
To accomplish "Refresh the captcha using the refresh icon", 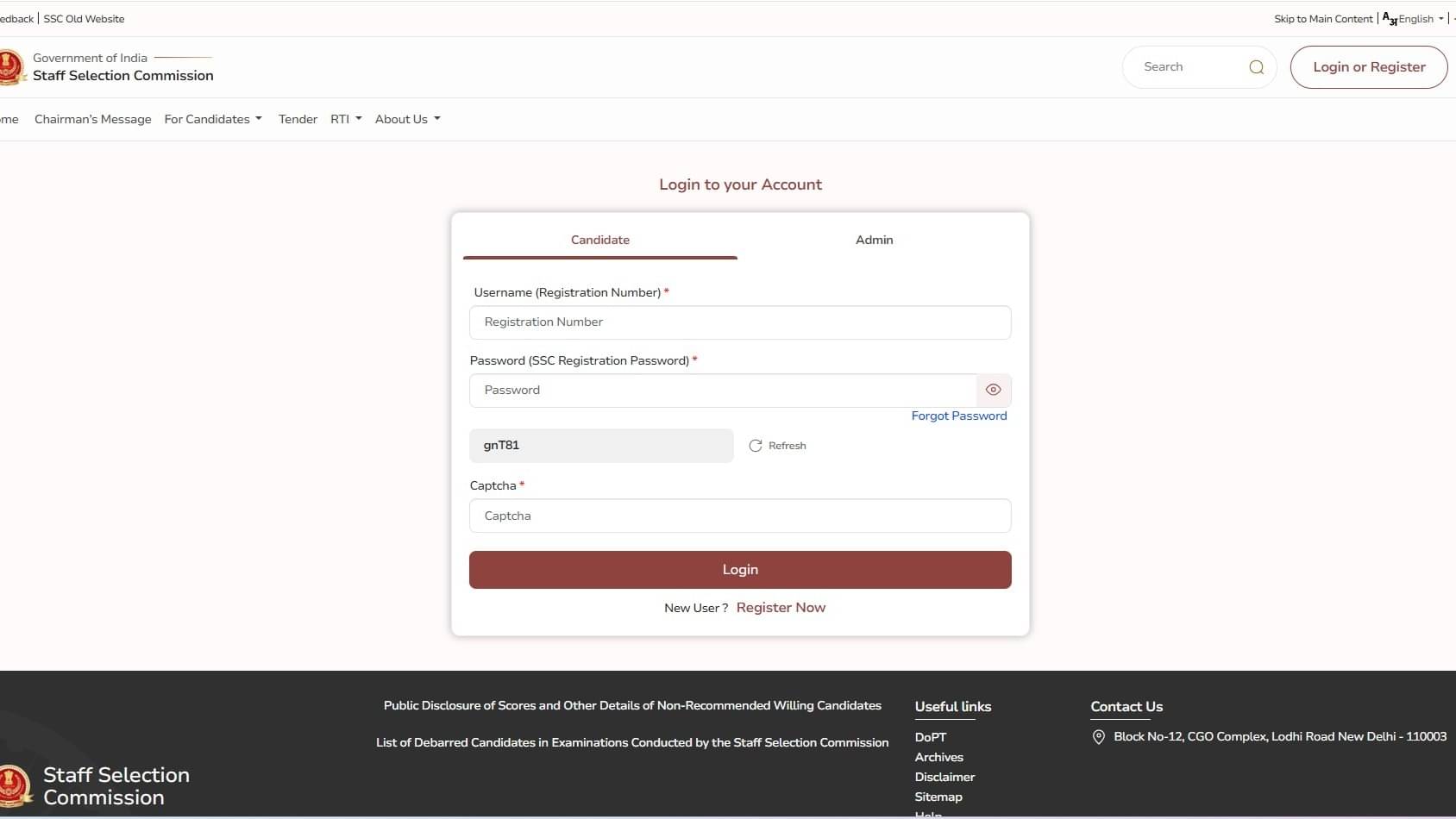I will 756,446.
